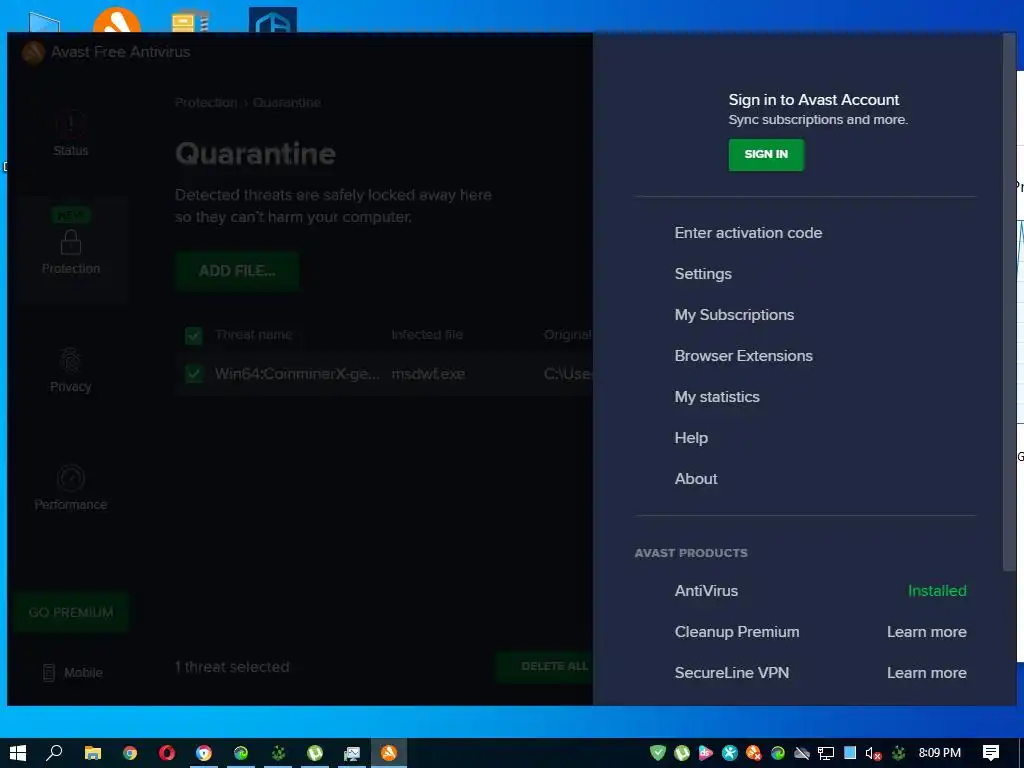The height and width of the screenshot is (768, 1024).
Task: Open the image viewer app on taskbar
Action: (352, 753)
